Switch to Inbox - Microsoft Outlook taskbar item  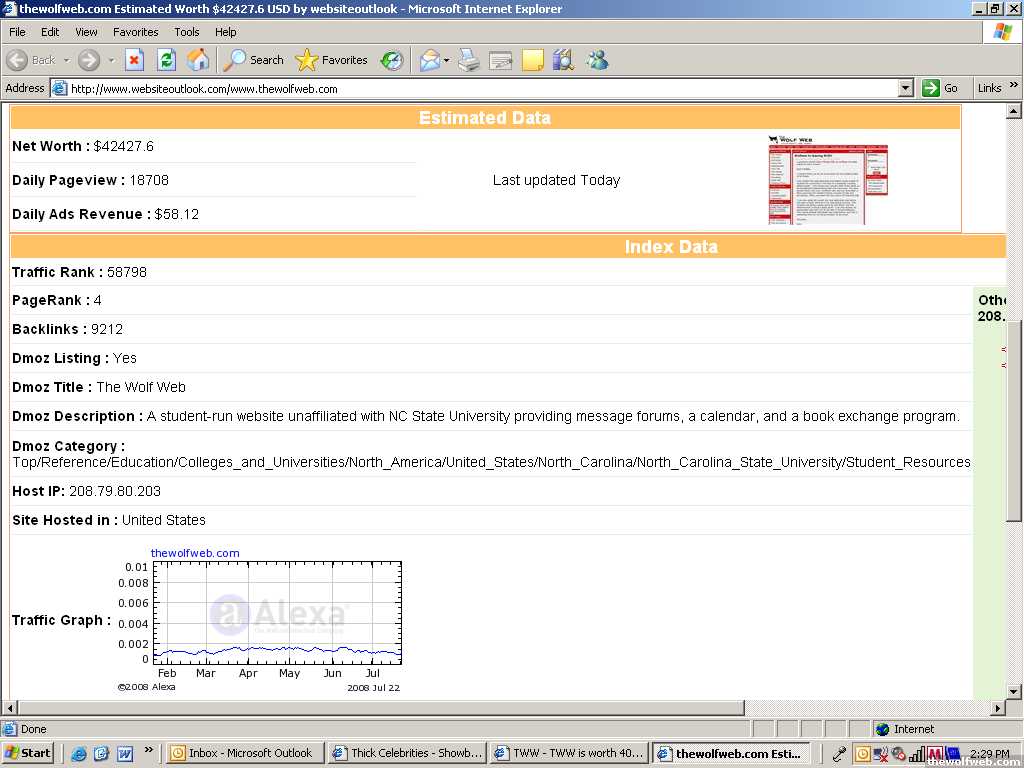pos(242,753)
